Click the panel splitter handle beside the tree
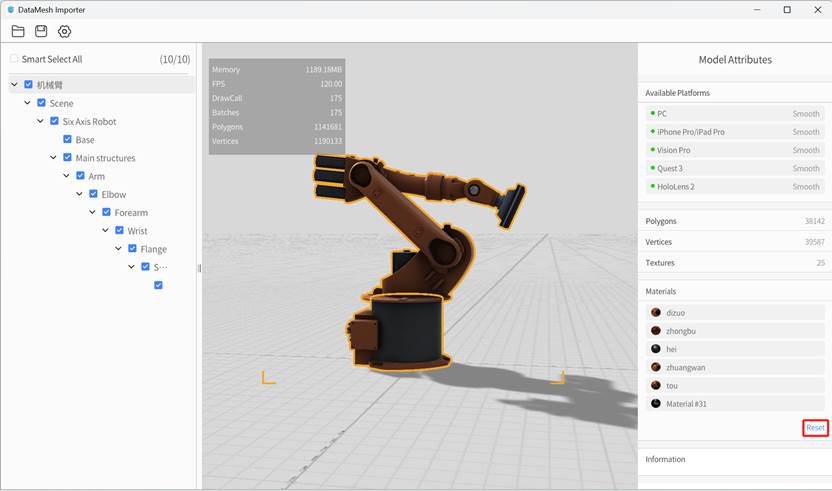Viewport: 832px width, 491px height. pos(200,268)
